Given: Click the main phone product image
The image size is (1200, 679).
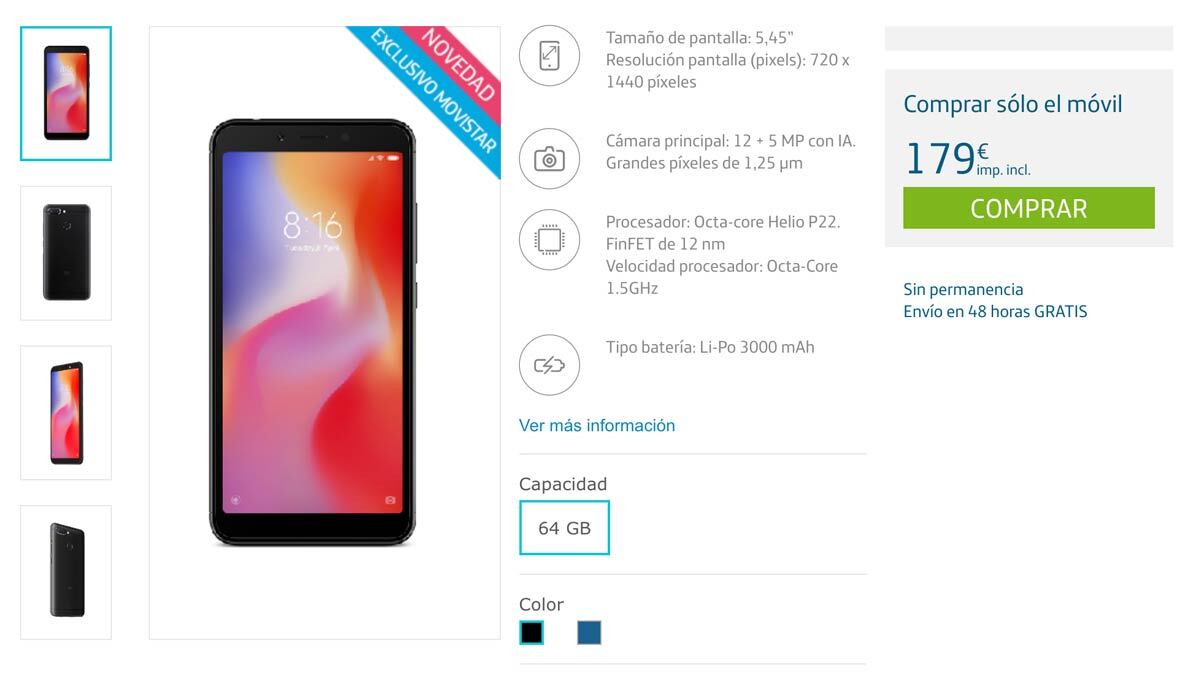Looking at the screenshot, I should (312, 333).
